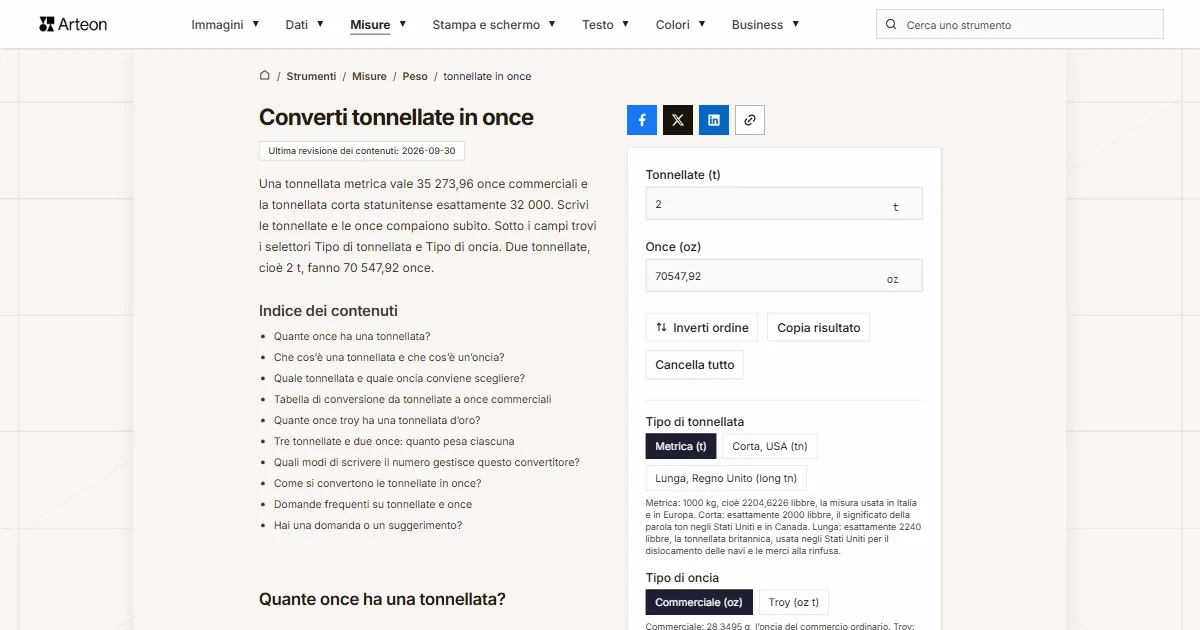Open Domande frequenti su tonnellate e once
Screen dimensions: 1200x630
click(x=373, y=504)
